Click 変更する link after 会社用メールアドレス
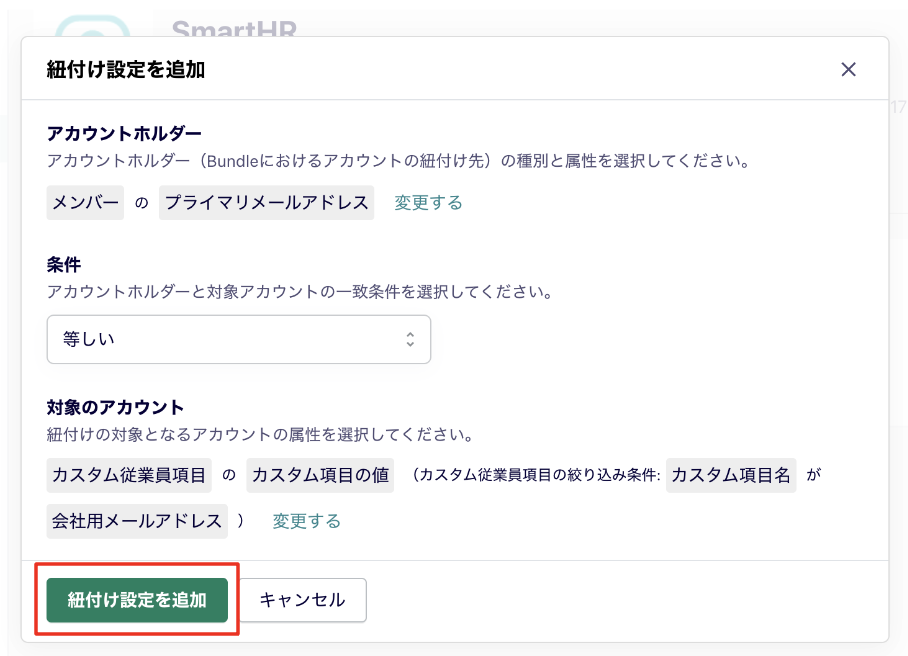908x656 pixels. [306, 521]
